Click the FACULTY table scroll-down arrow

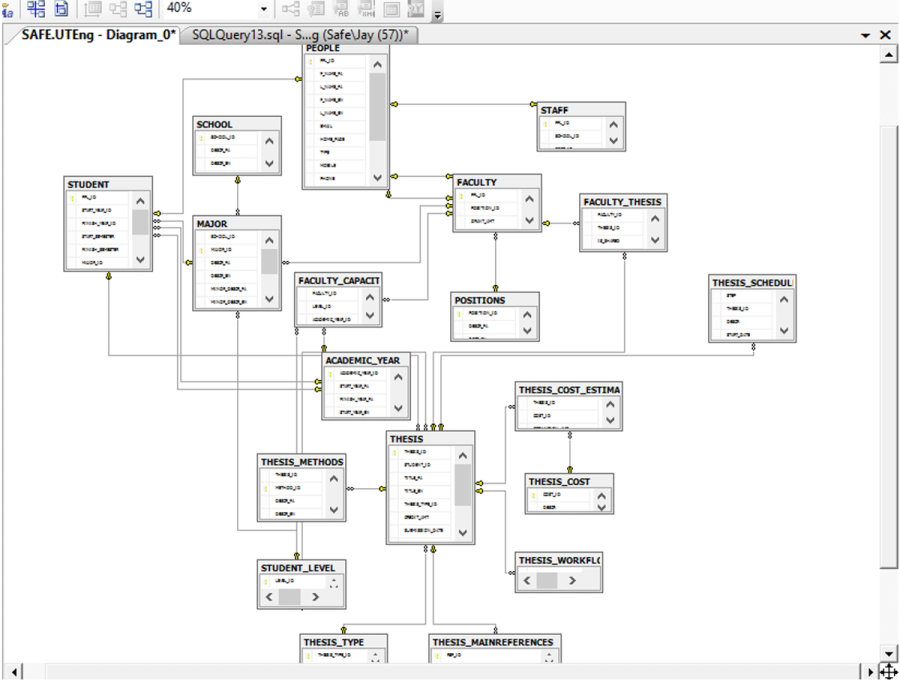coord(529,220)
